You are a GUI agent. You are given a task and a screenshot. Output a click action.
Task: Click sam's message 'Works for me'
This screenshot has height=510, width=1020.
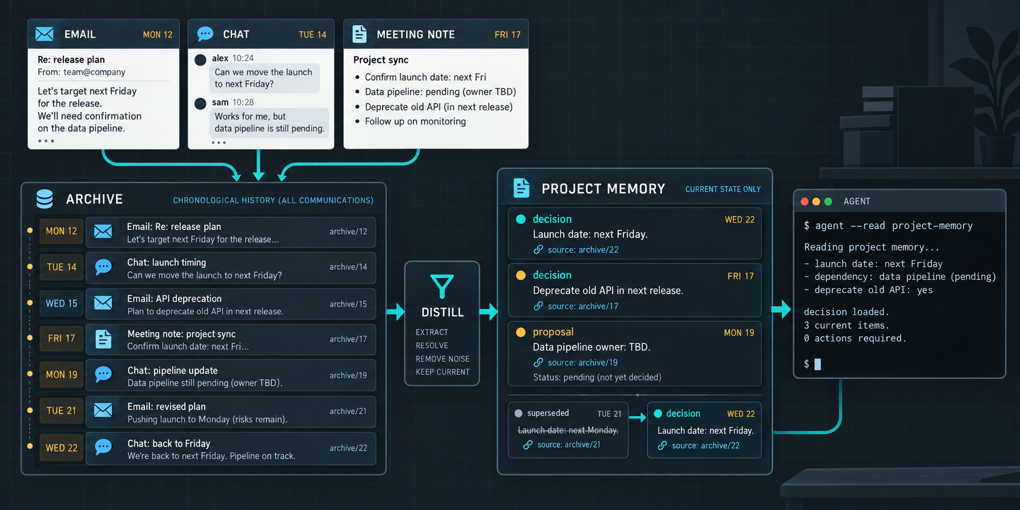tap(269, 122)
